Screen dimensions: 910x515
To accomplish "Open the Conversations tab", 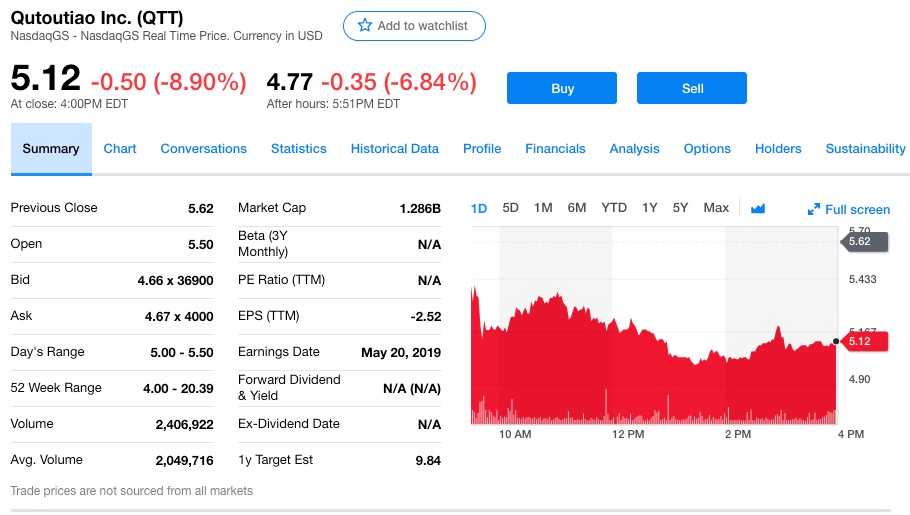I will [203, 149].
